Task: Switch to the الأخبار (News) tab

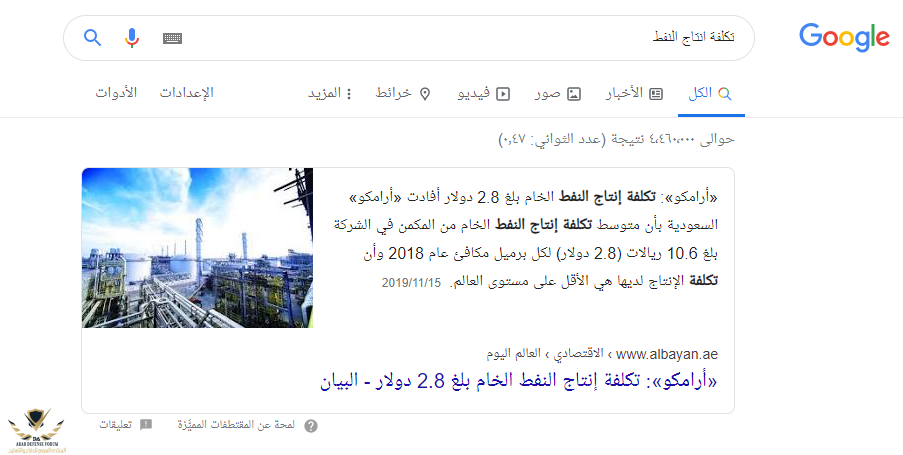Action: [x=634, y=93]
